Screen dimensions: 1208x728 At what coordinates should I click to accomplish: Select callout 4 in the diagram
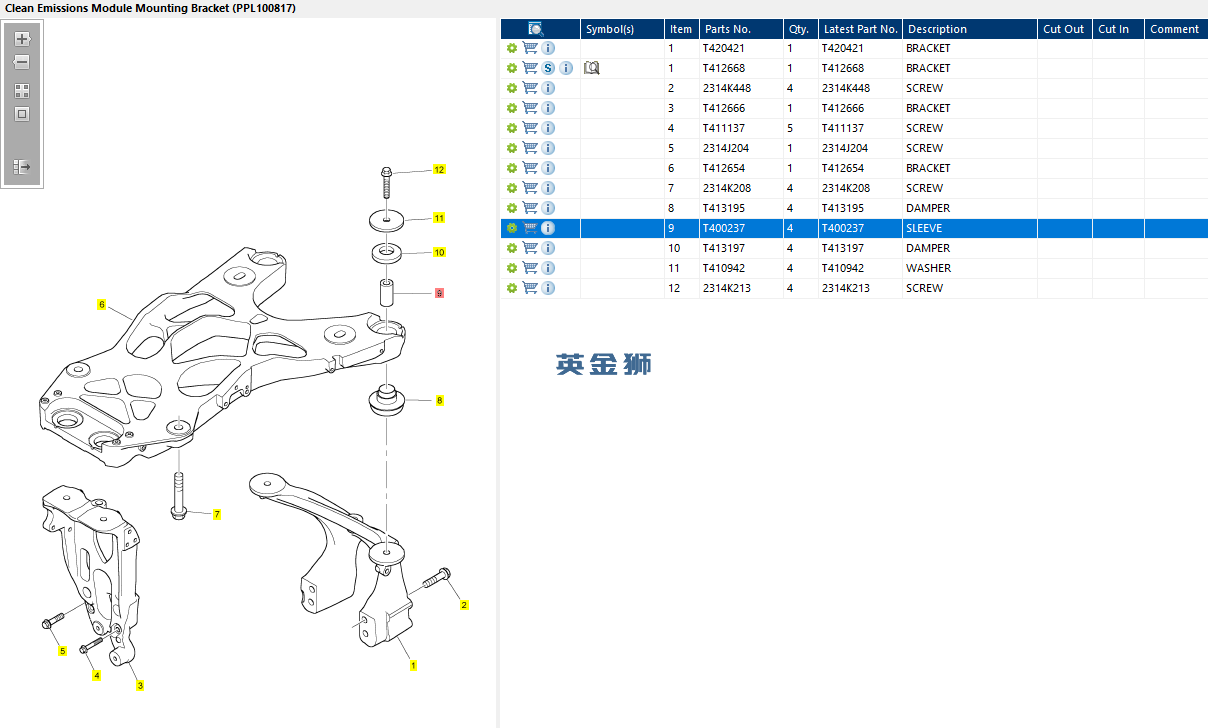[x=96, y=676]
